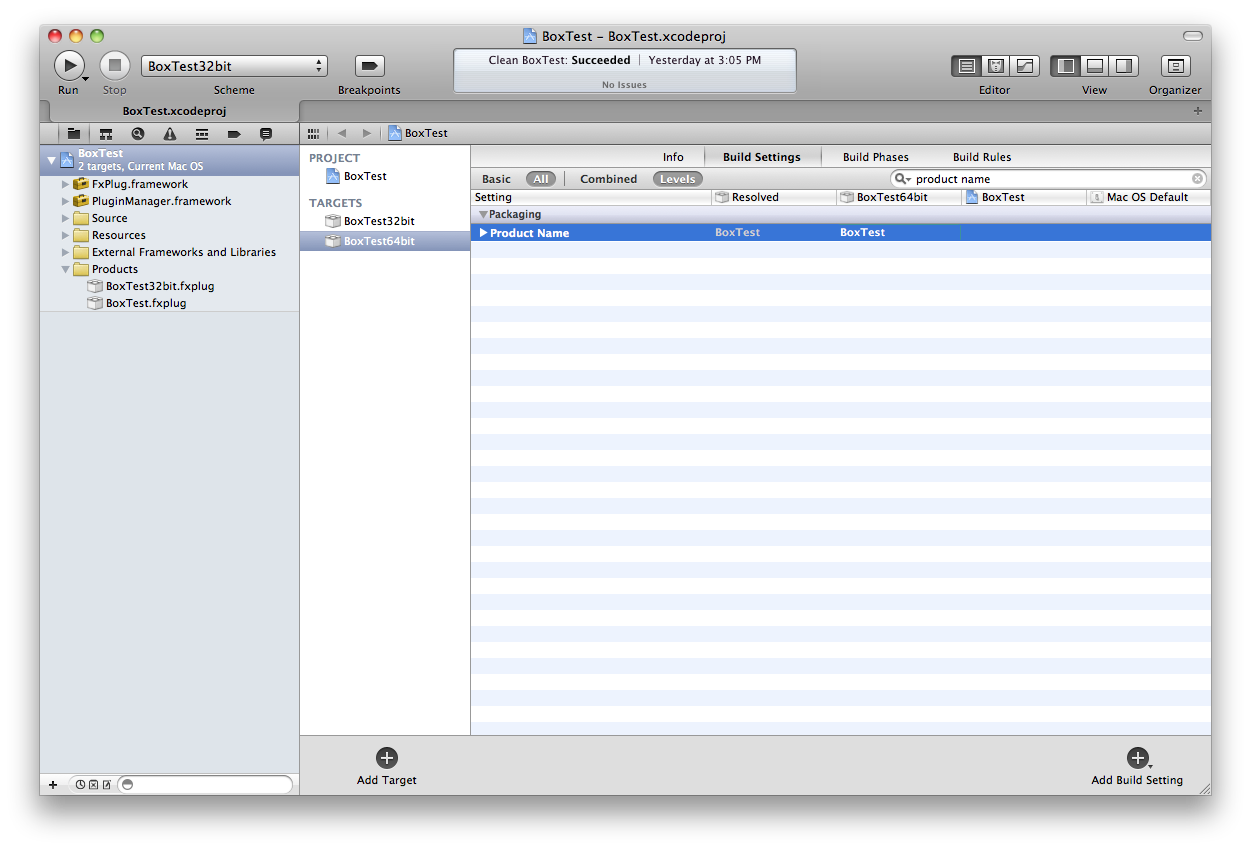Screen dimensions: 1251x850
Task: Switch to the Assistant editor
Action: (x=995, y=66)
